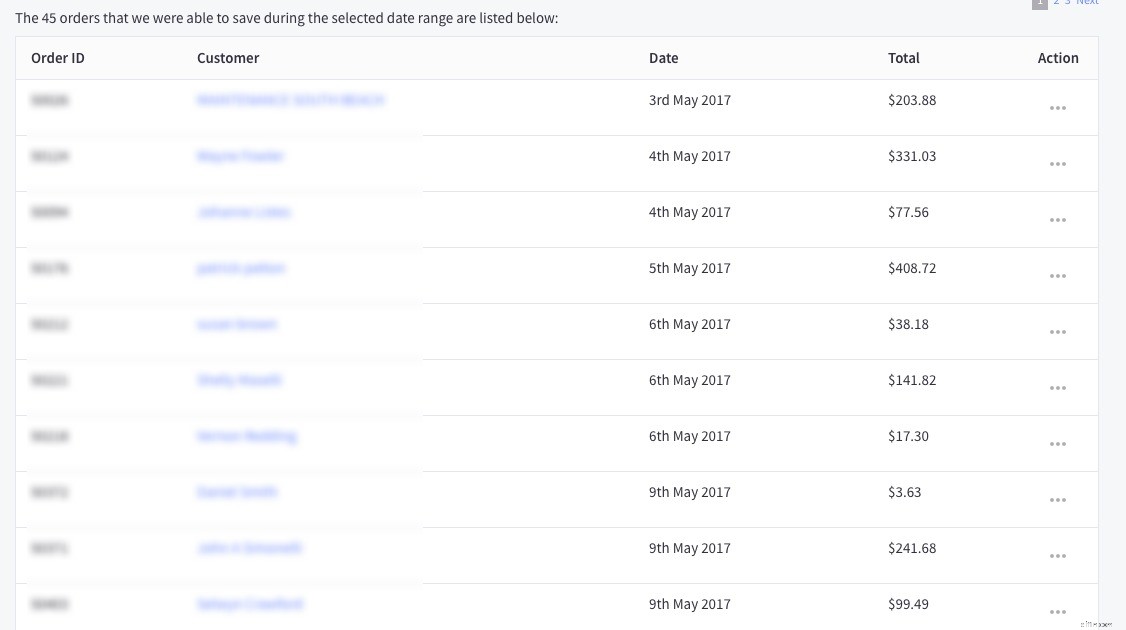
Task: Click the ellipsis icon on Wayne Fowler's order row
Action: 1058,164
